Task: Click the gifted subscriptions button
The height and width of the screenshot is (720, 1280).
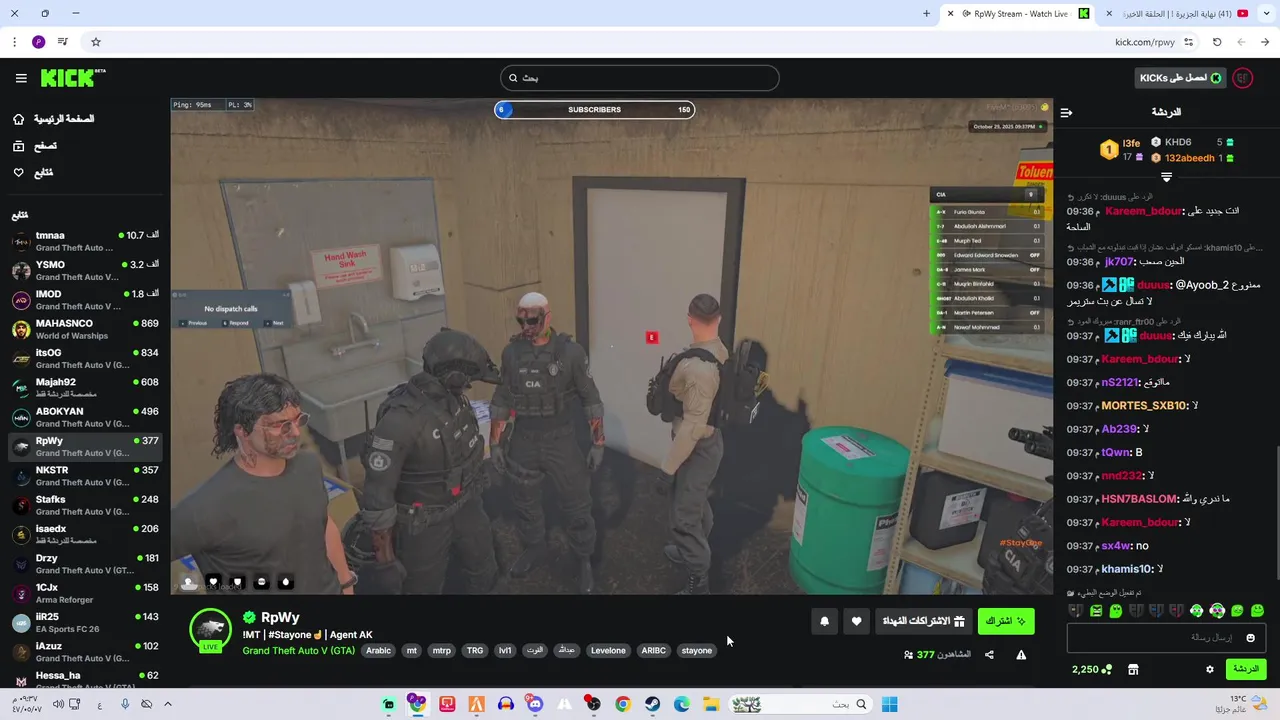Action: tap(923, 621)
